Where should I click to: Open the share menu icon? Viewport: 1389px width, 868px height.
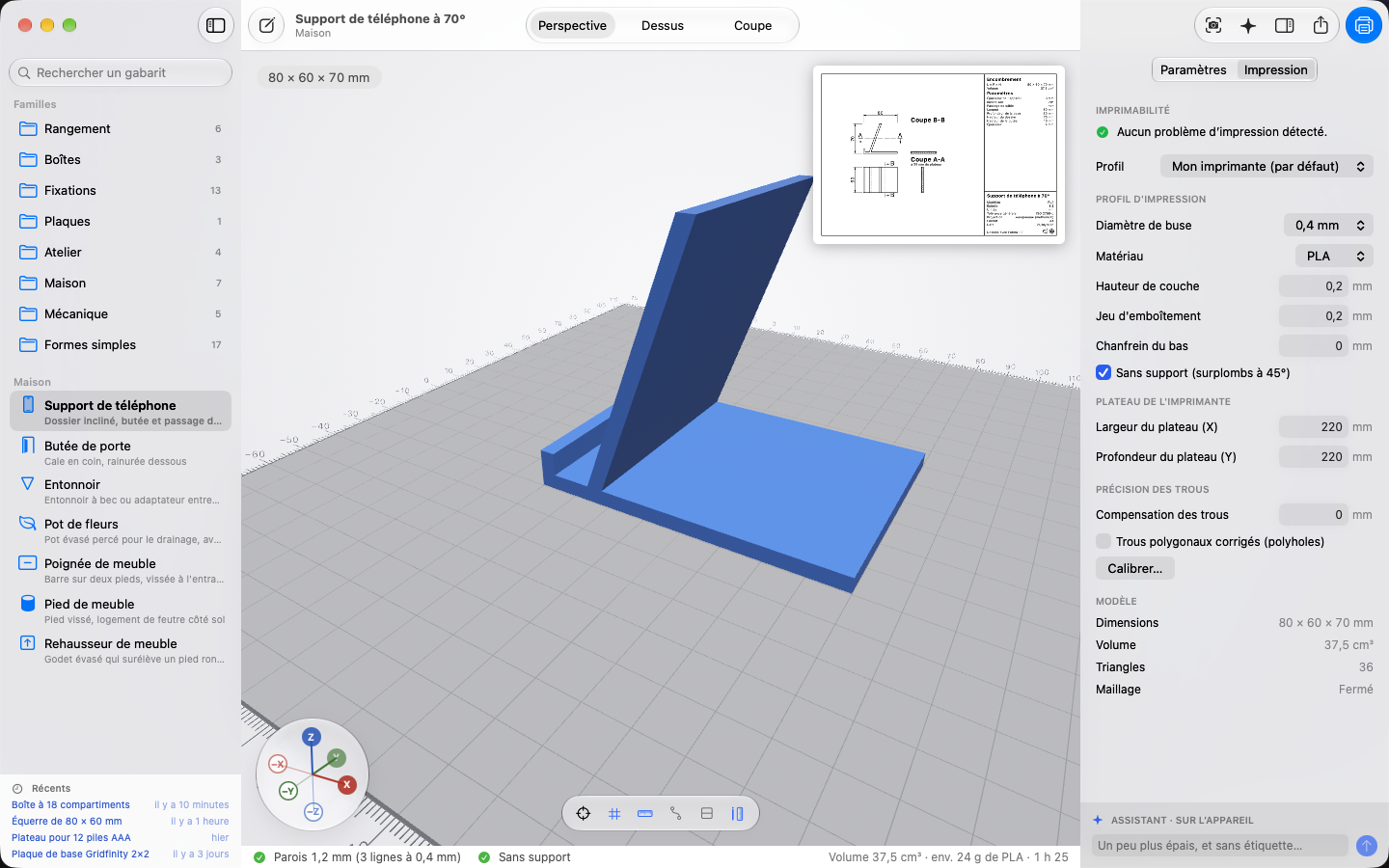[x=1321, y=25]
